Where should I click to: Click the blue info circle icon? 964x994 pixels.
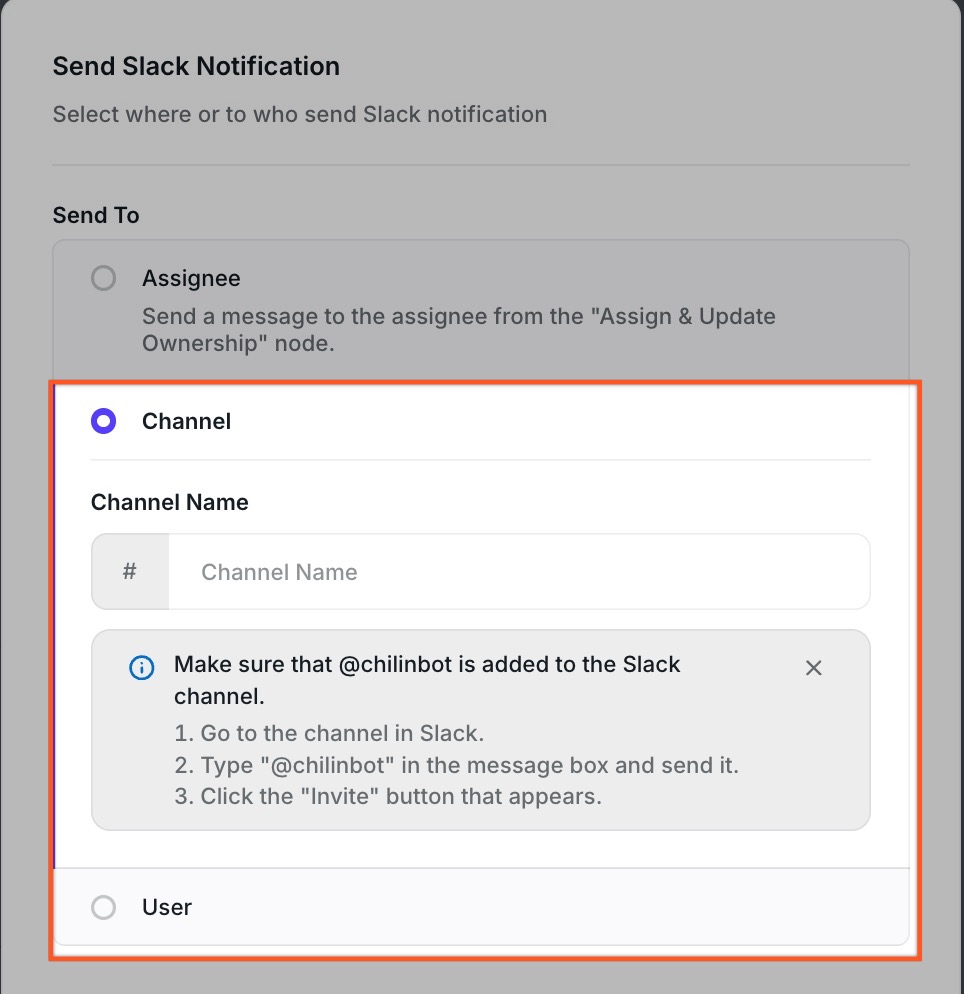coord(143,667)
